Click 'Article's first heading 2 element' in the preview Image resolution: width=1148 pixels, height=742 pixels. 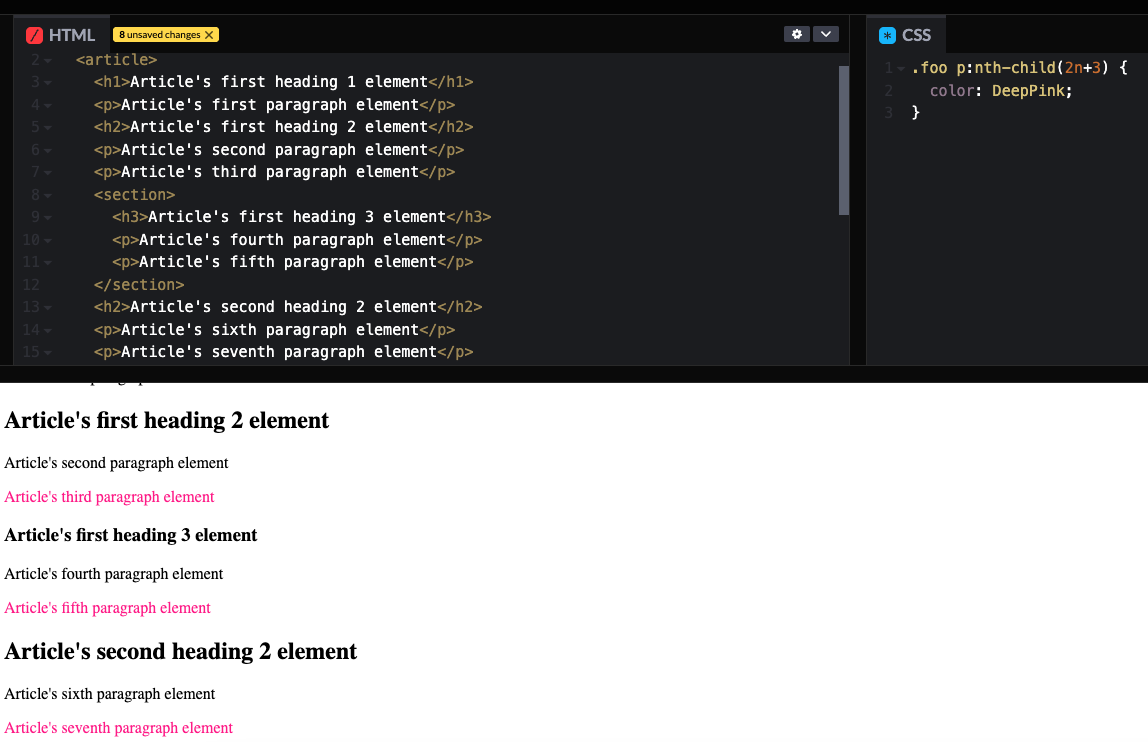coord(166,420)
